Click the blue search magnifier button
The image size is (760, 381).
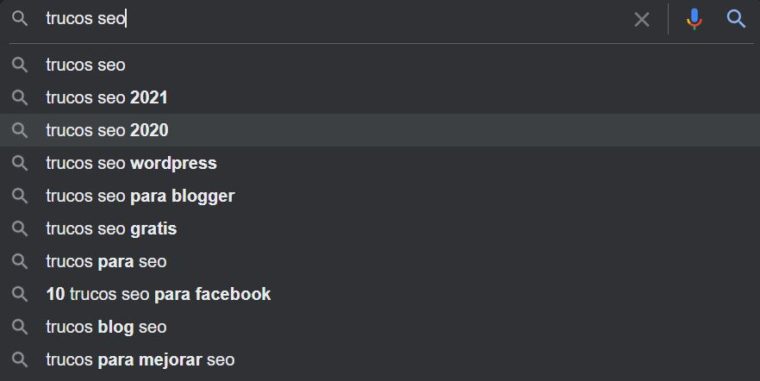pyautogui.click(x=736, y=19)
